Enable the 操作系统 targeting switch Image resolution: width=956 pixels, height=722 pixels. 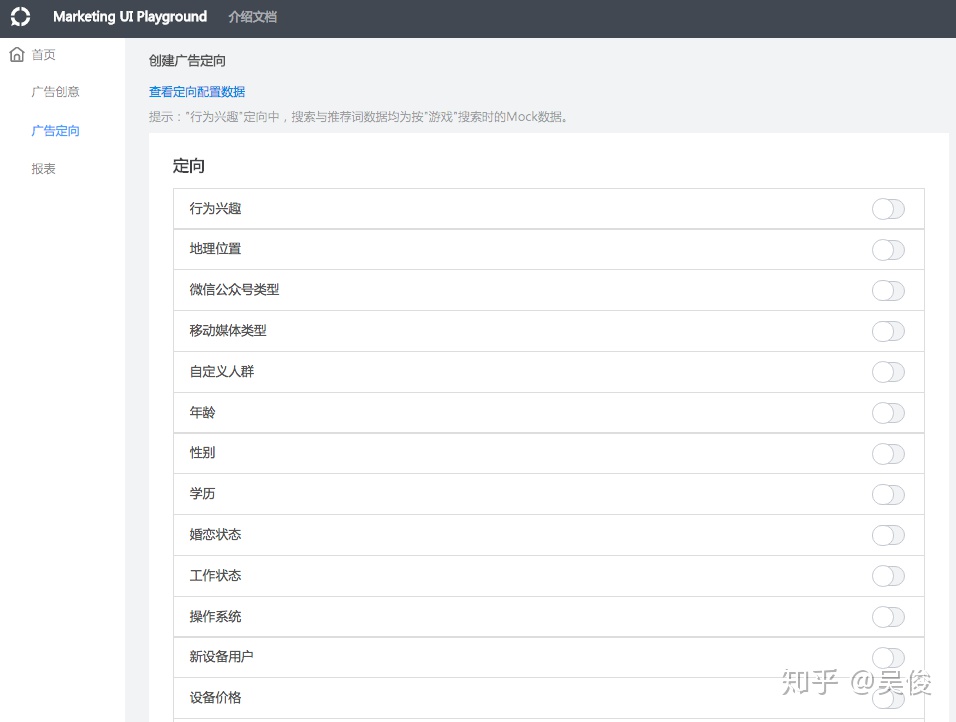(x=888, y=617)
